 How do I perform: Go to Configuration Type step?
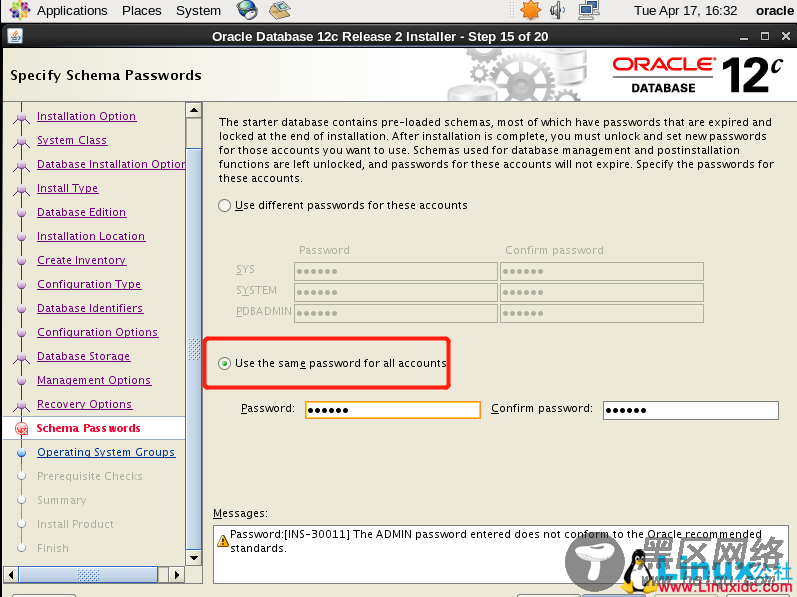pyautogui.click(x=89, y=284)
